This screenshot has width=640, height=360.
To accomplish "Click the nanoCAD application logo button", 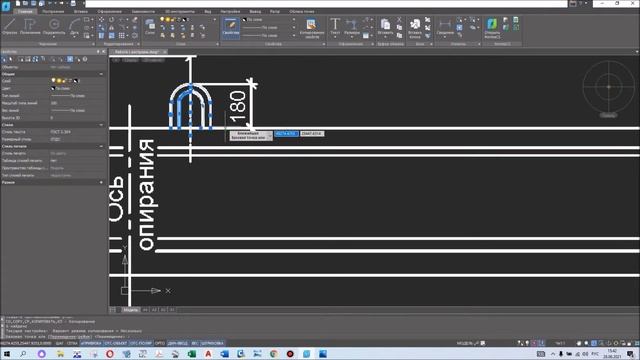I will tap(6, 7).
